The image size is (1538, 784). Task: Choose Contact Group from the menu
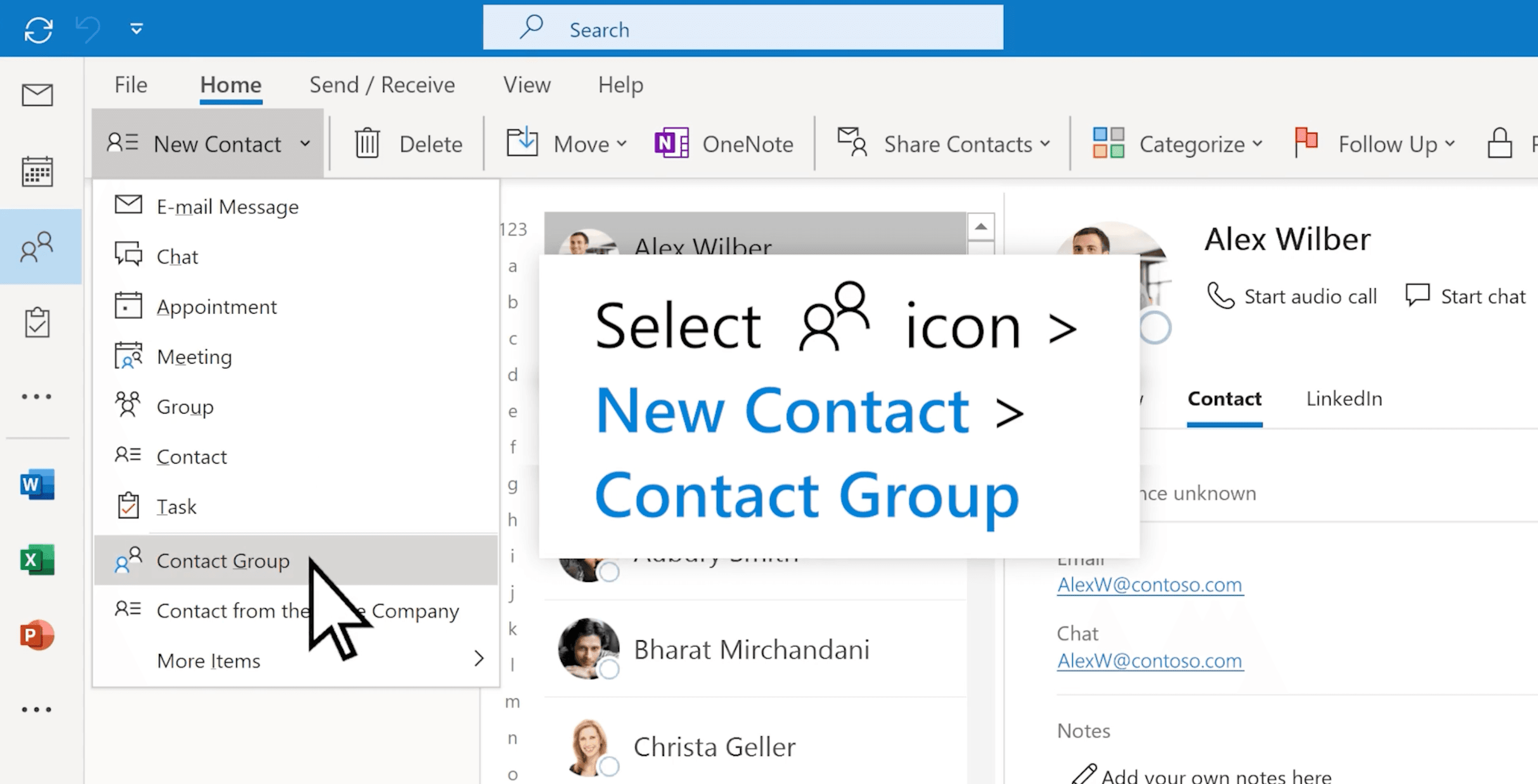(x=223, y=561)
